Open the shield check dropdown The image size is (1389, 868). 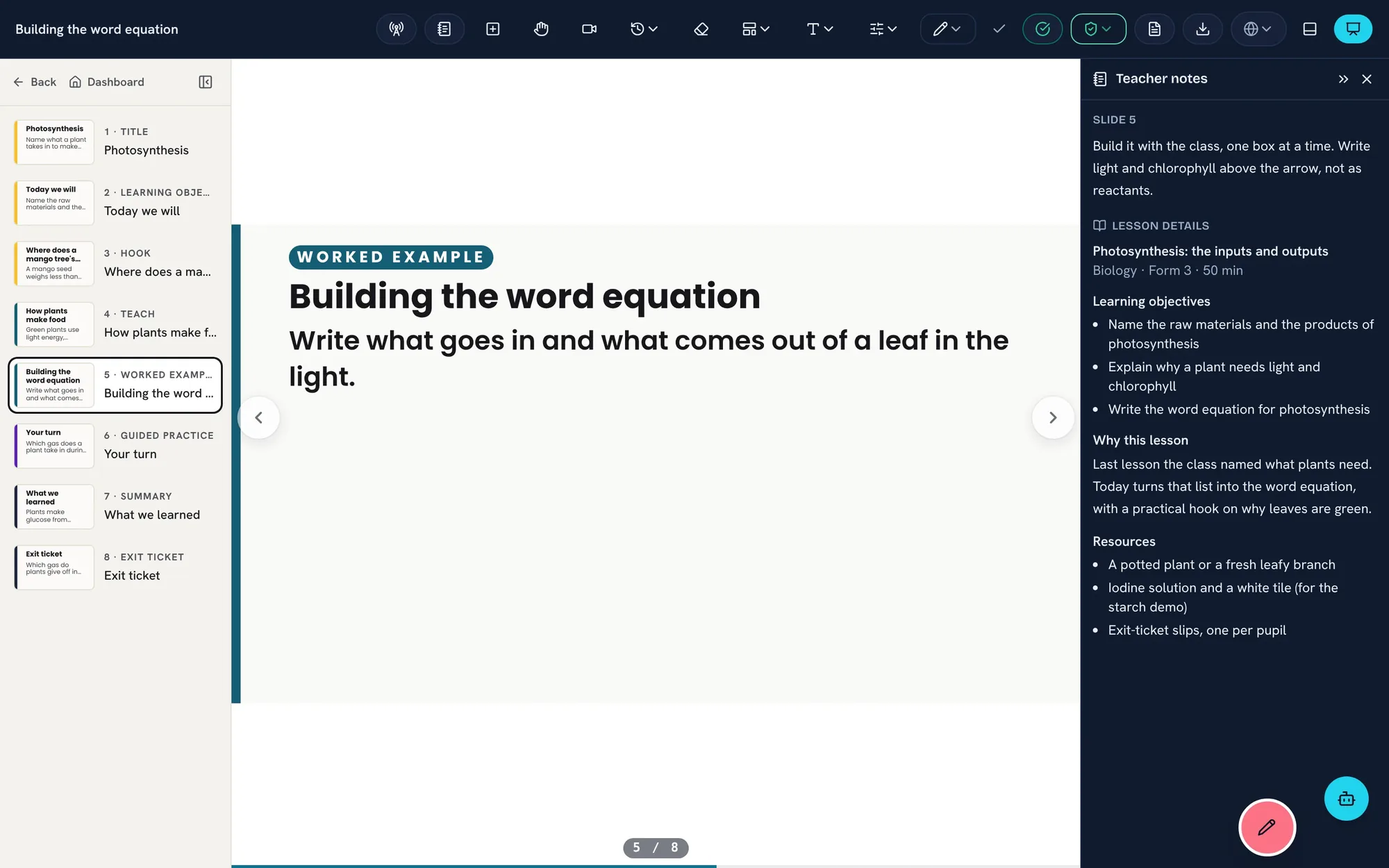pyautogui.click(x=1098, y=29)
